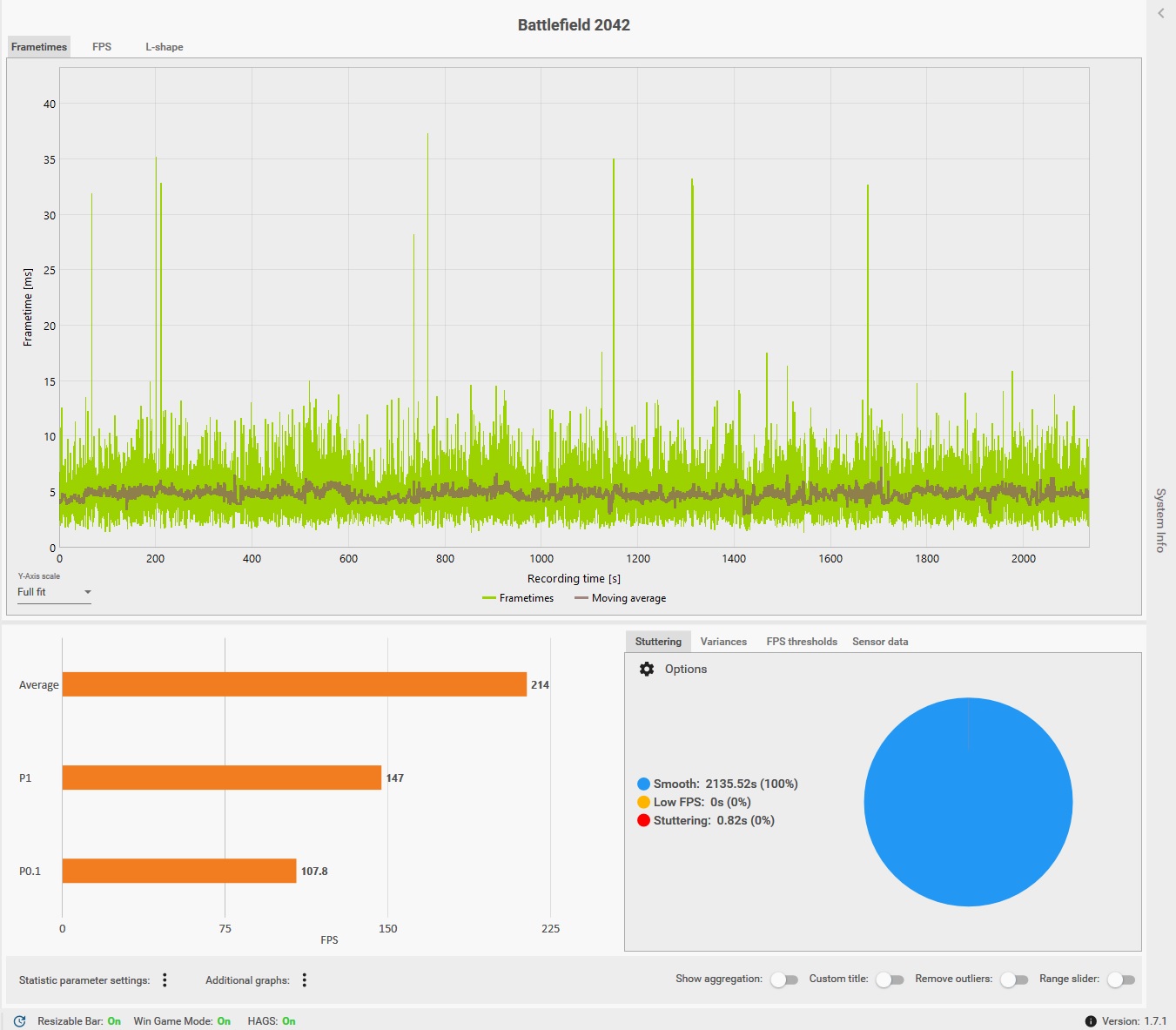Image resolution: width=1176 pixels, height=1030 pixels.
Task: Select the Stuttering tab
Action: click(x=658, y=642)
